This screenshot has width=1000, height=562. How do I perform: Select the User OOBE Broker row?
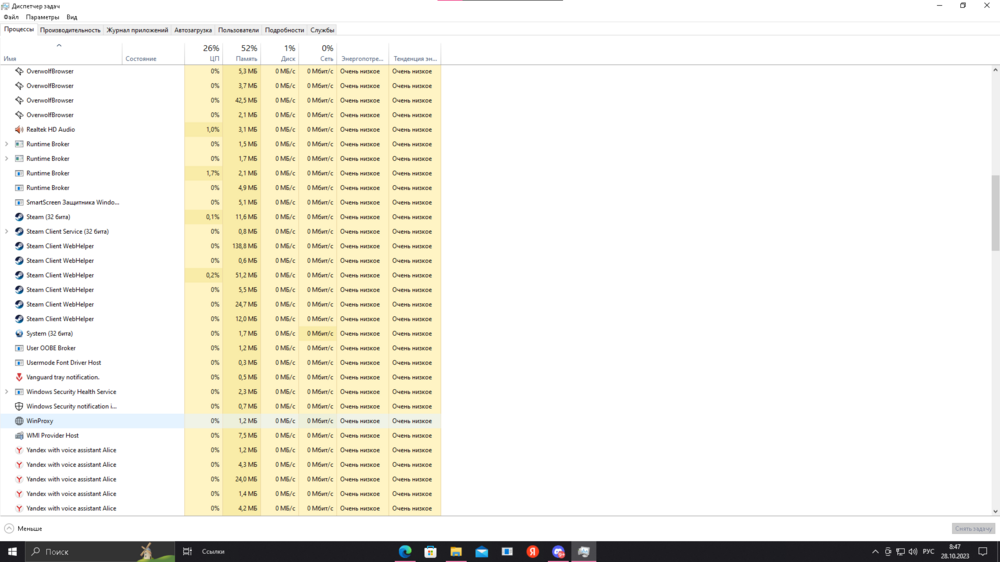click(220, 348)
